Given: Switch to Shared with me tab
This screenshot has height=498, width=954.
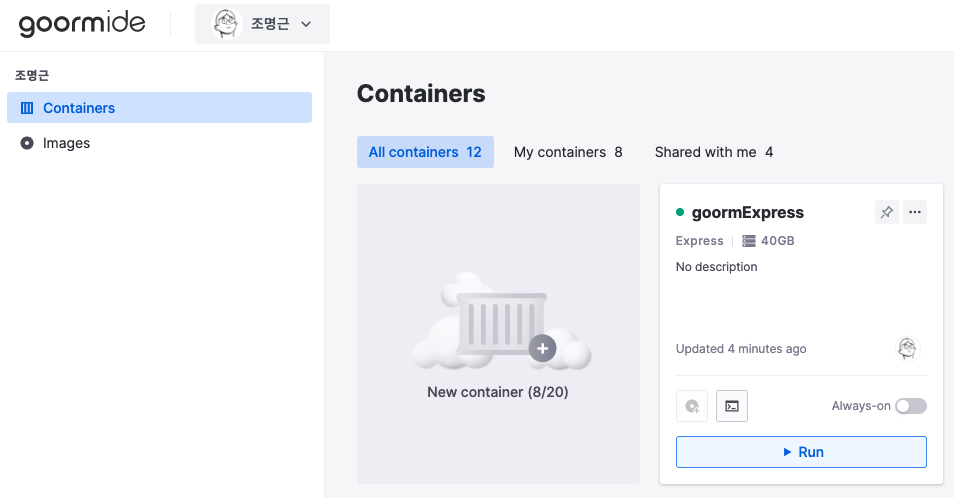Looking at the screenshot, I should pos(714,152).
